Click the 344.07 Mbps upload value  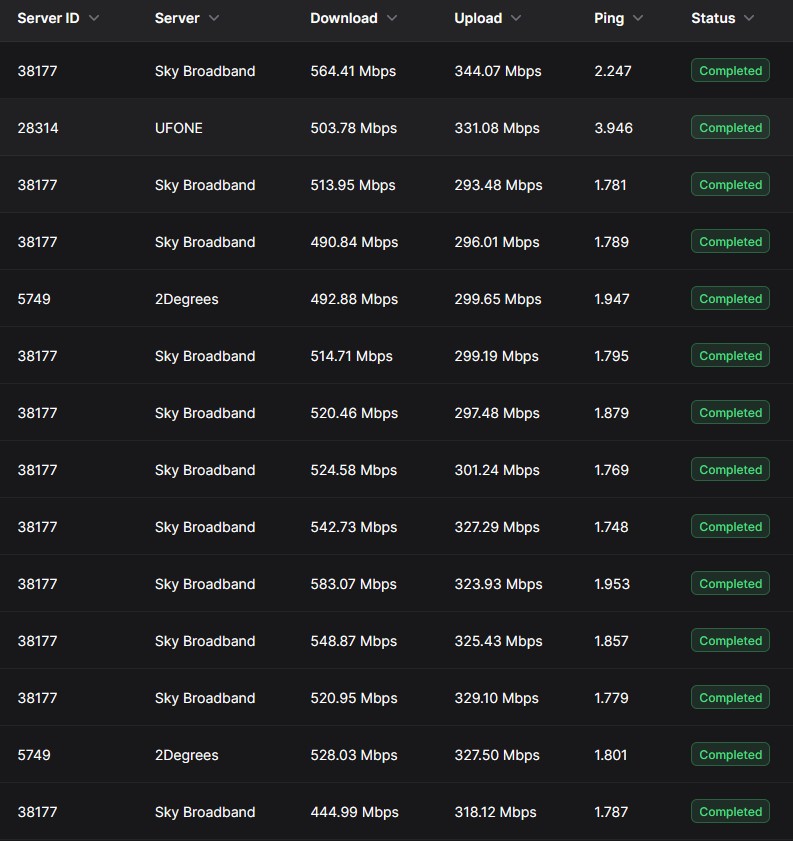pyautogui.click(x=497, y=71)
